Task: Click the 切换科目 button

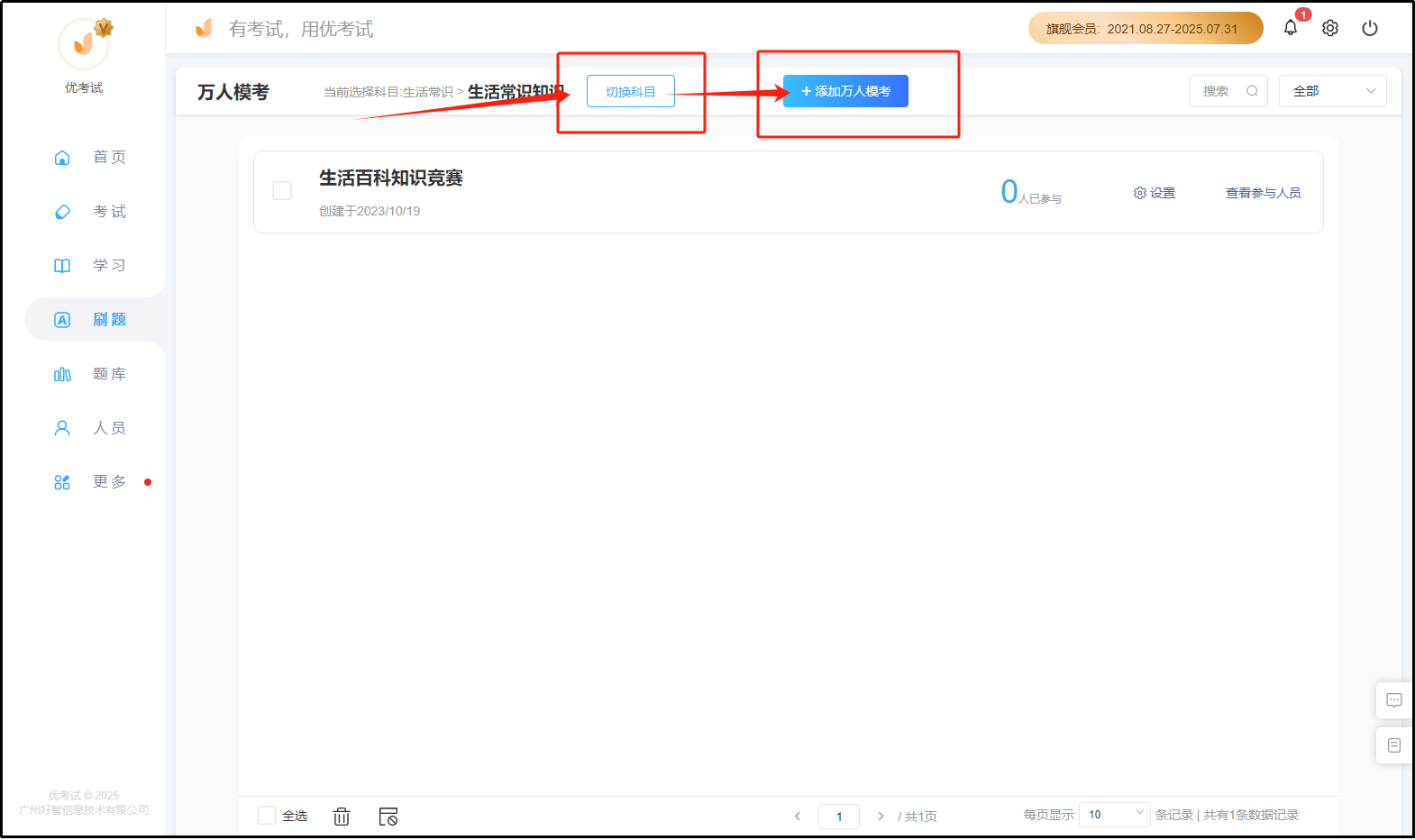Action: 631,91
